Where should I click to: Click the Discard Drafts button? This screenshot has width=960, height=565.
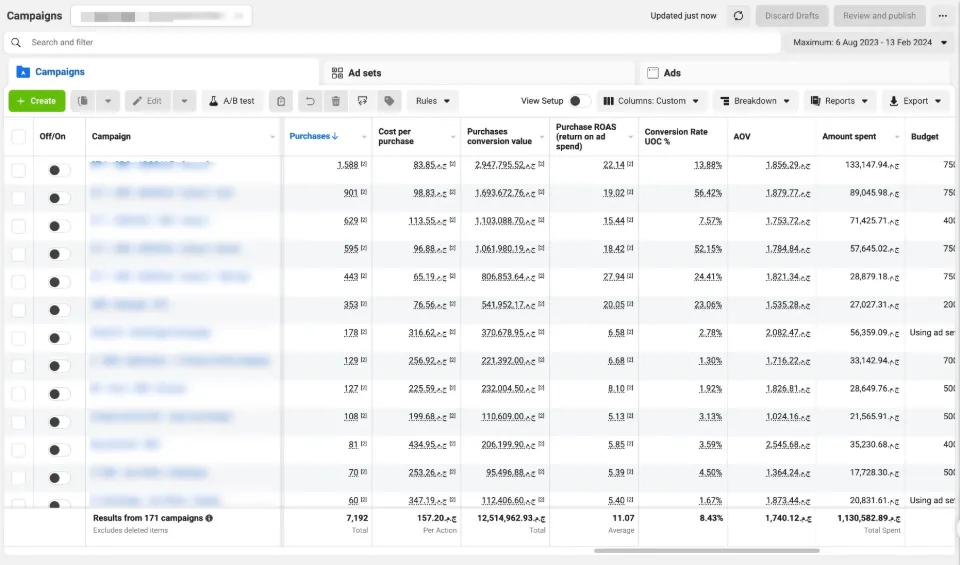point(792,16)
